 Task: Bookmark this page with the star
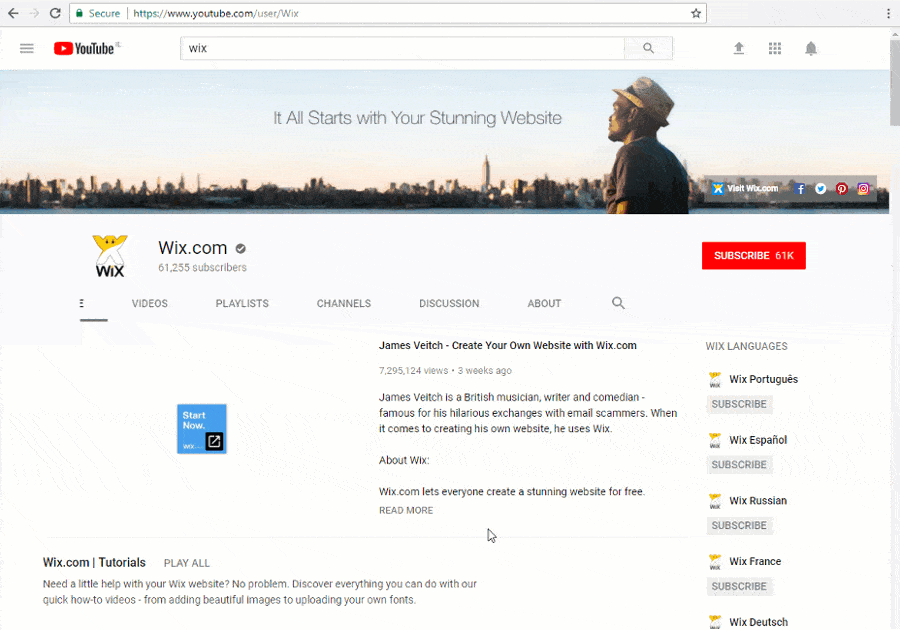pos(696,13)
